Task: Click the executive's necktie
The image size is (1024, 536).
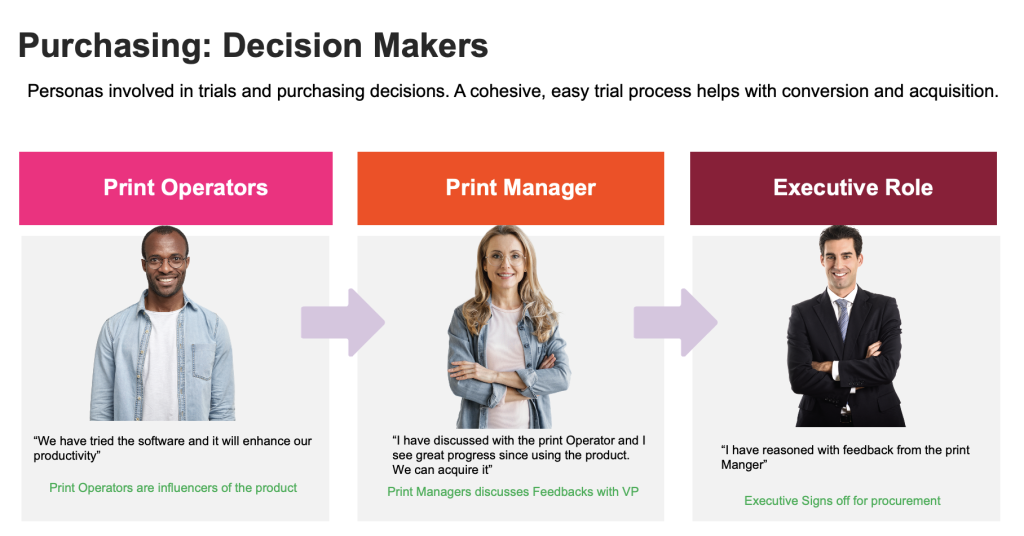Action: (842, 316)
